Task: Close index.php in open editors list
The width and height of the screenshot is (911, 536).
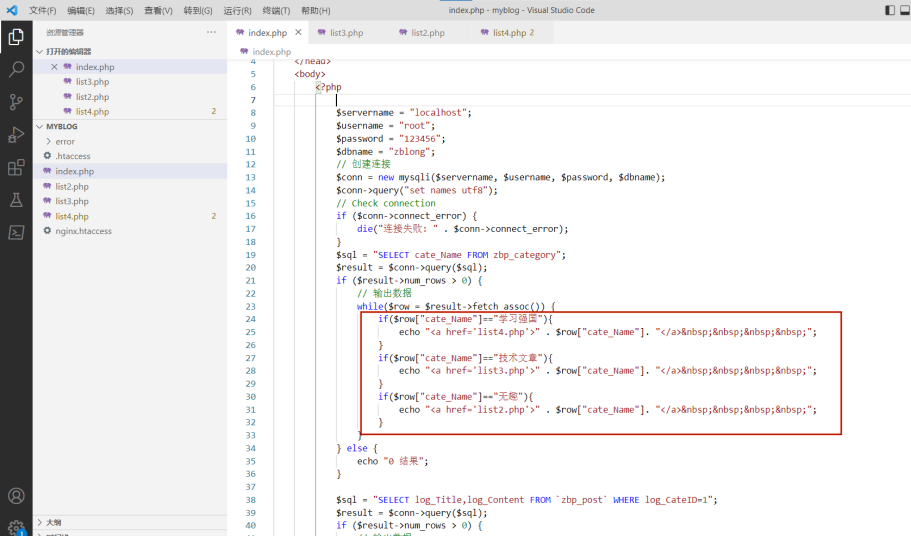Action: pos(55,67)
